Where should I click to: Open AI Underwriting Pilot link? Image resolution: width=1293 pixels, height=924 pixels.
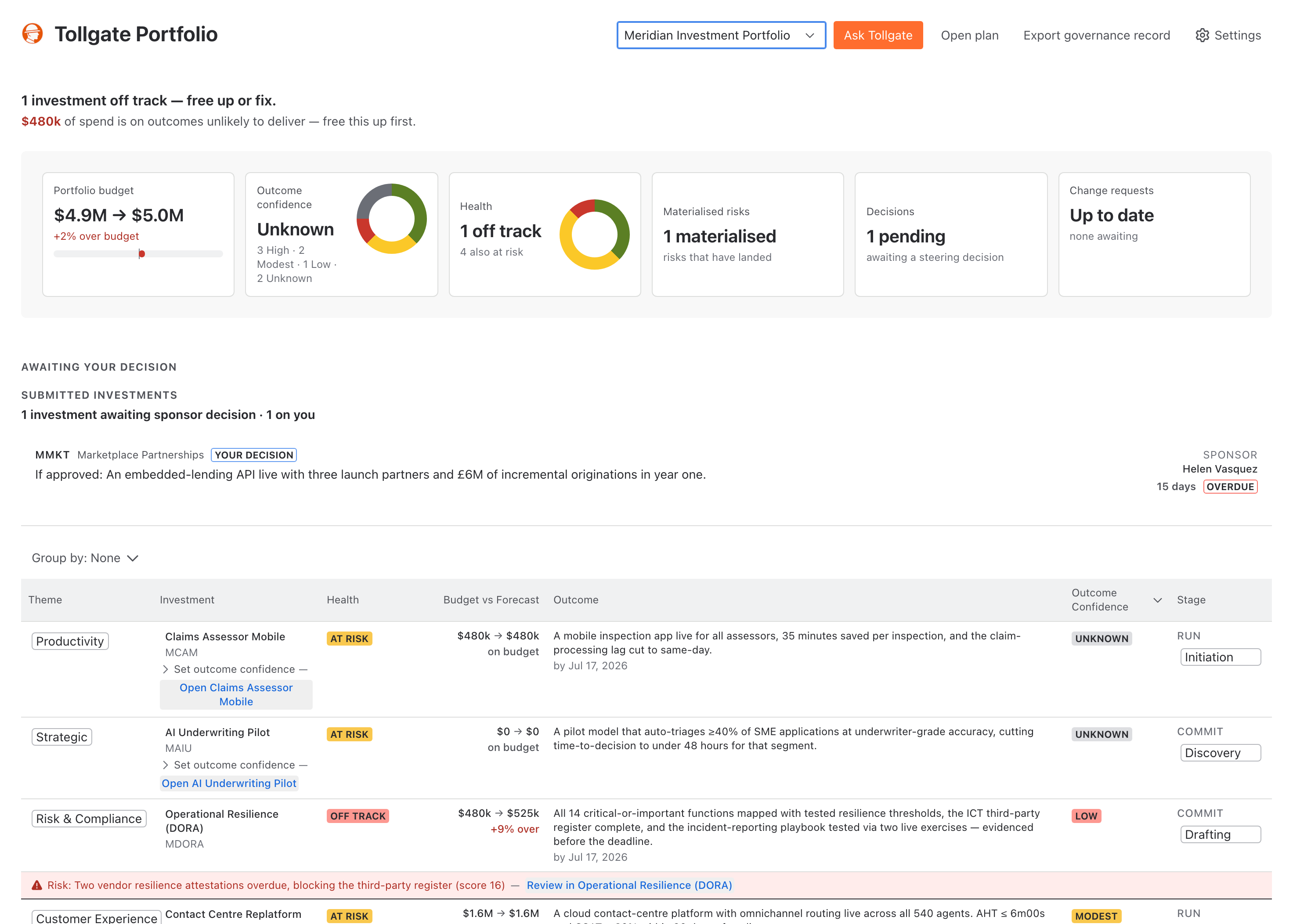click(x=229, y=783)
